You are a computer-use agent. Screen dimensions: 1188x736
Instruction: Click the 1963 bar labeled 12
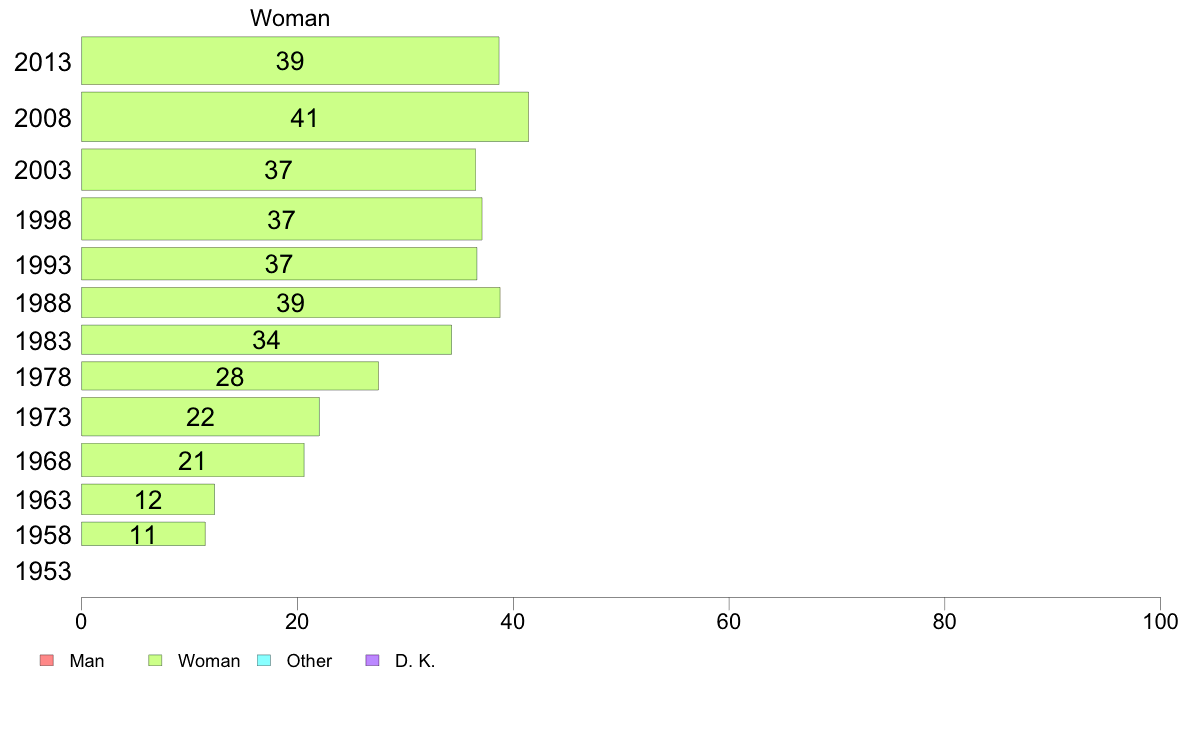[148, 500]
